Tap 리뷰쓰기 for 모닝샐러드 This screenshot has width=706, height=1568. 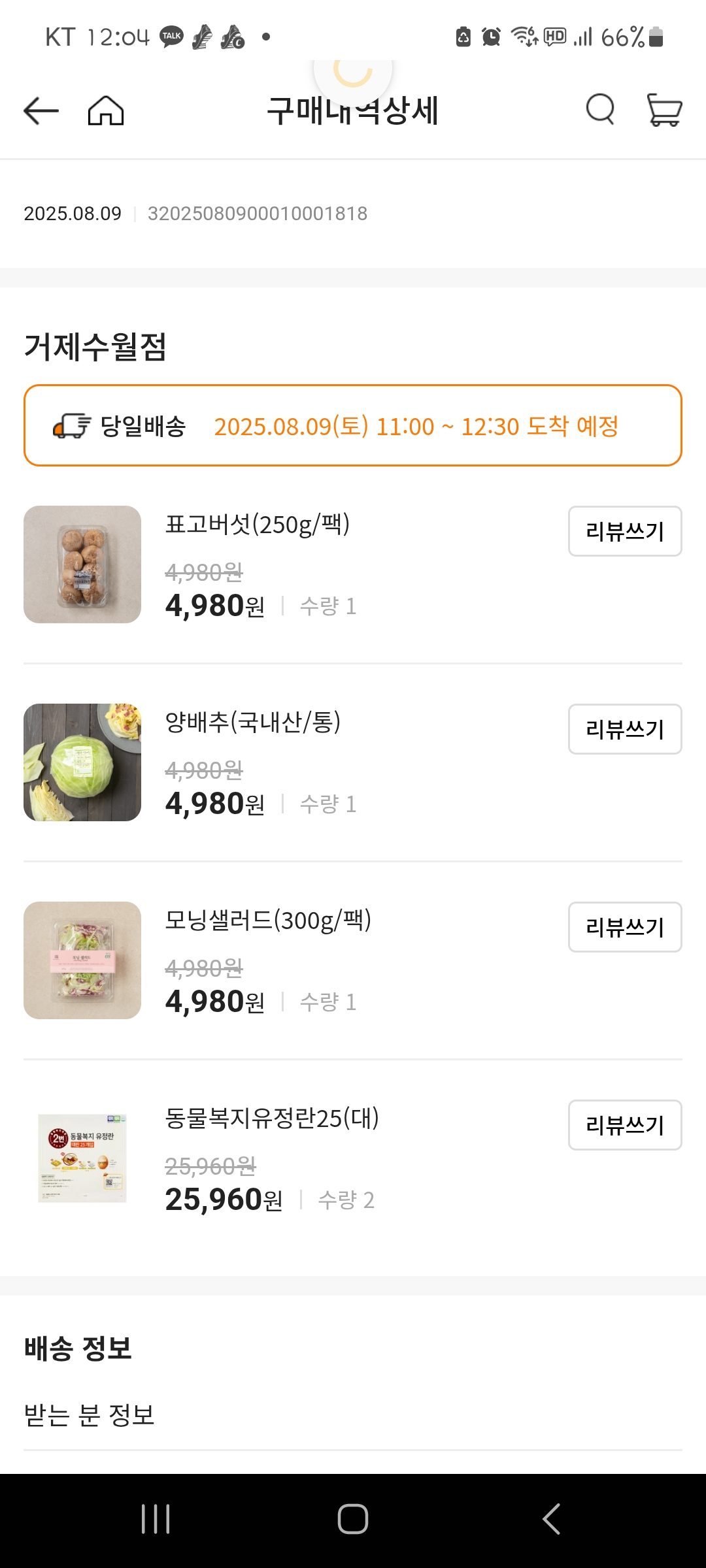pyautogui.click(x=624, y=927)
